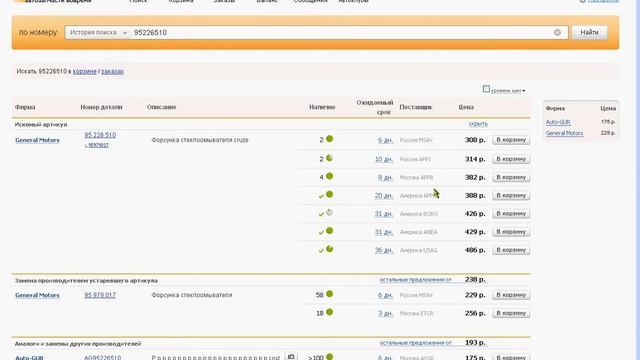Image resolution: width=640 pixels, height=360 pixels.
Task: Open part number 95 226 510 link
Action: [x=100, y=135]
